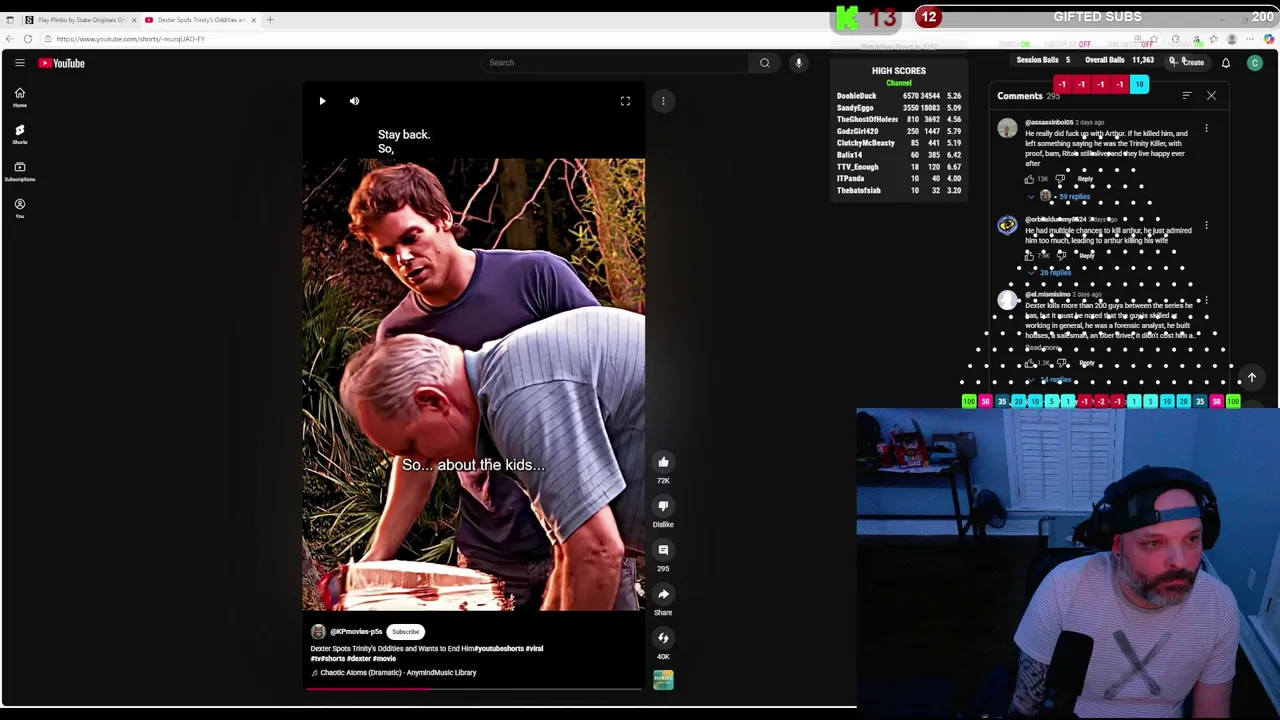
Task: Click the assassinboi05 commenter avatar
Action: click(x=1007, y=128)
